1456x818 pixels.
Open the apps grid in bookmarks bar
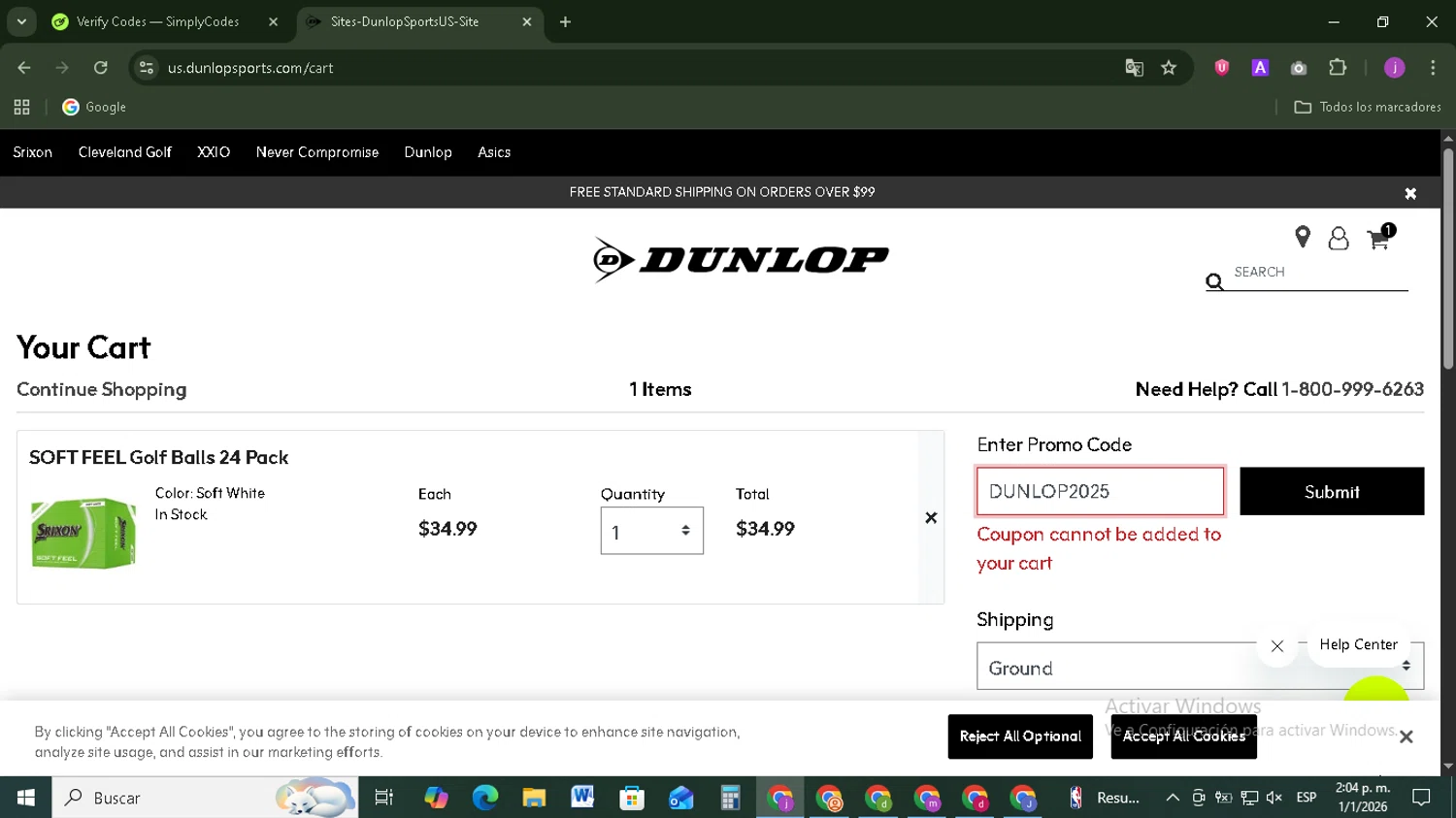tap(21, 108)
